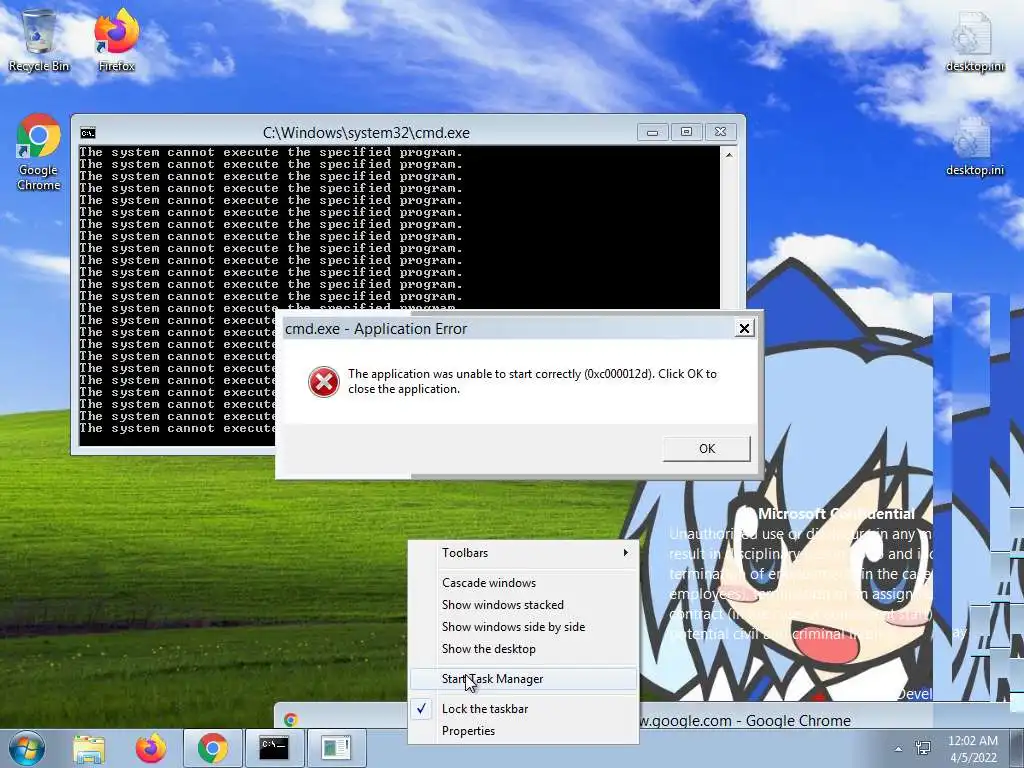Open Windows Explorer from the taskbar
Viewport: 1024px width, 768px height.
click(x=89, y=748)
